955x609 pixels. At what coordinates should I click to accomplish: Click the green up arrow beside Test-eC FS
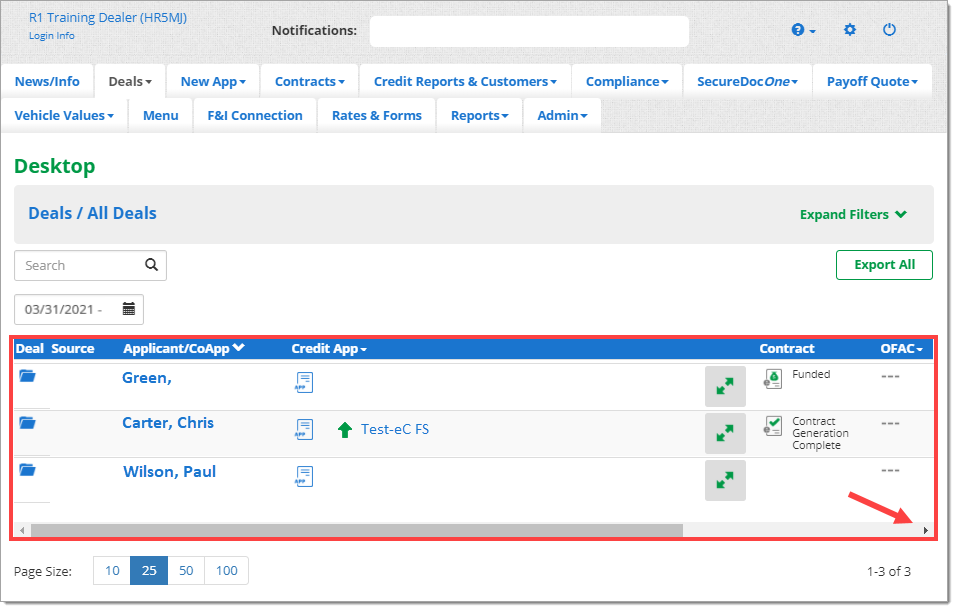[345, 430]
